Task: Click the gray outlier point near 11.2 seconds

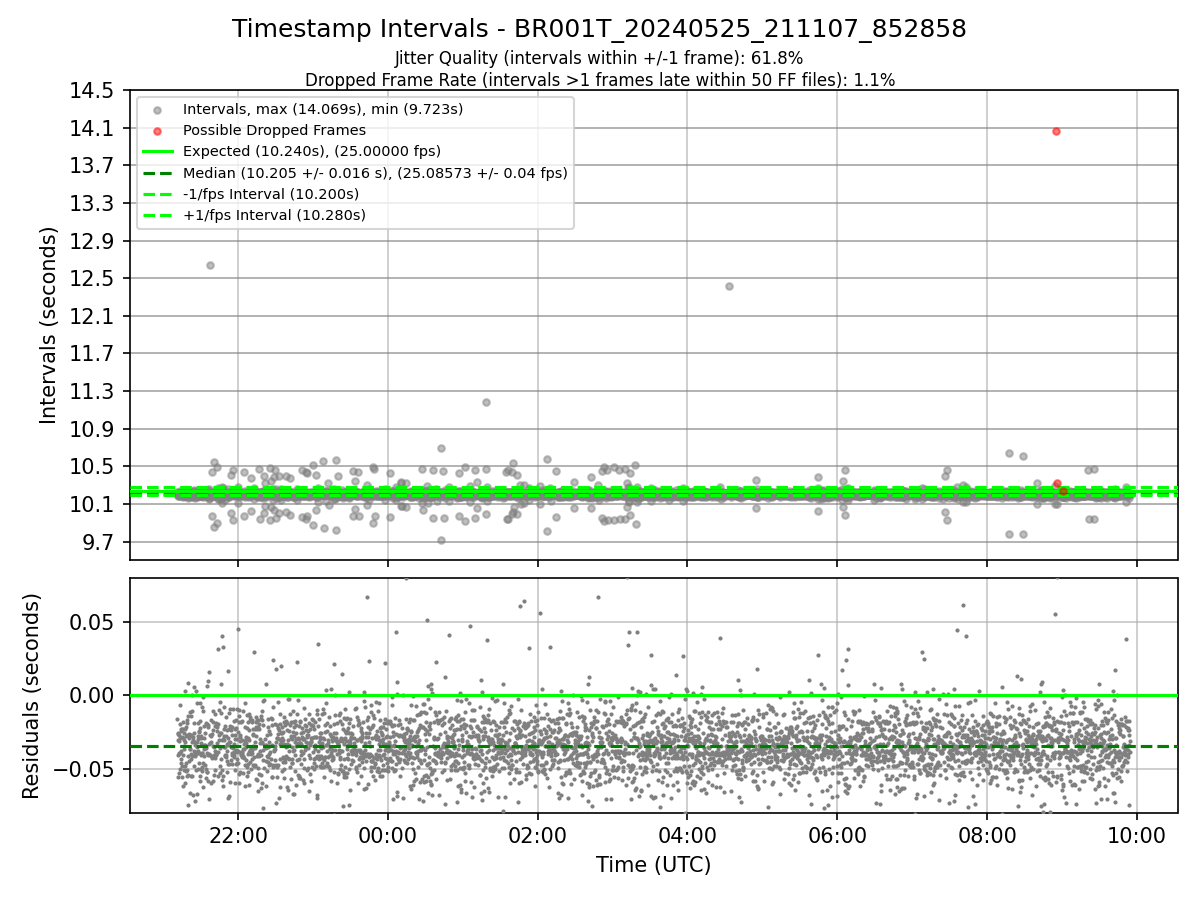Action: pos(486,402)
